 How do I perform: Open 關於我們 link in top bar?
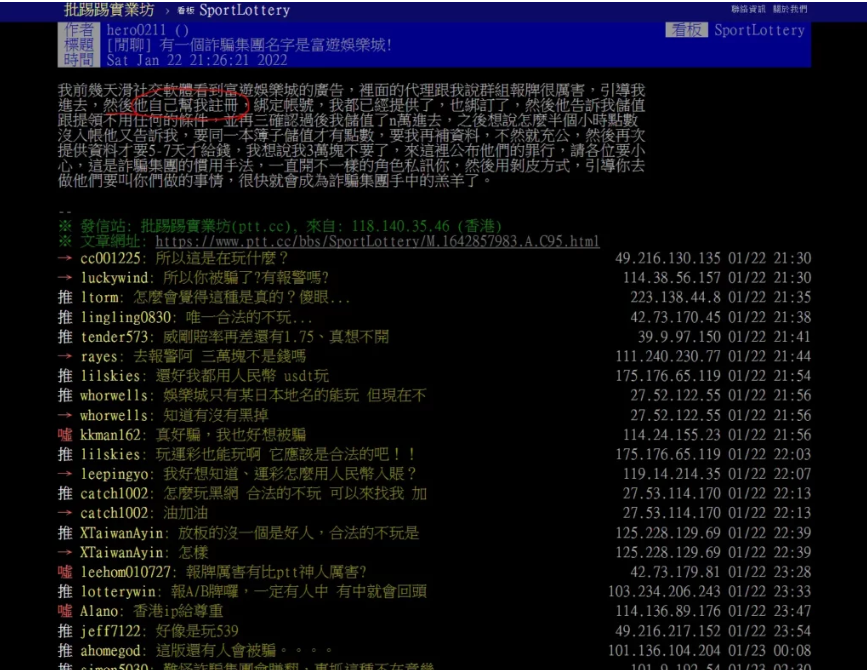click(789, 9)
